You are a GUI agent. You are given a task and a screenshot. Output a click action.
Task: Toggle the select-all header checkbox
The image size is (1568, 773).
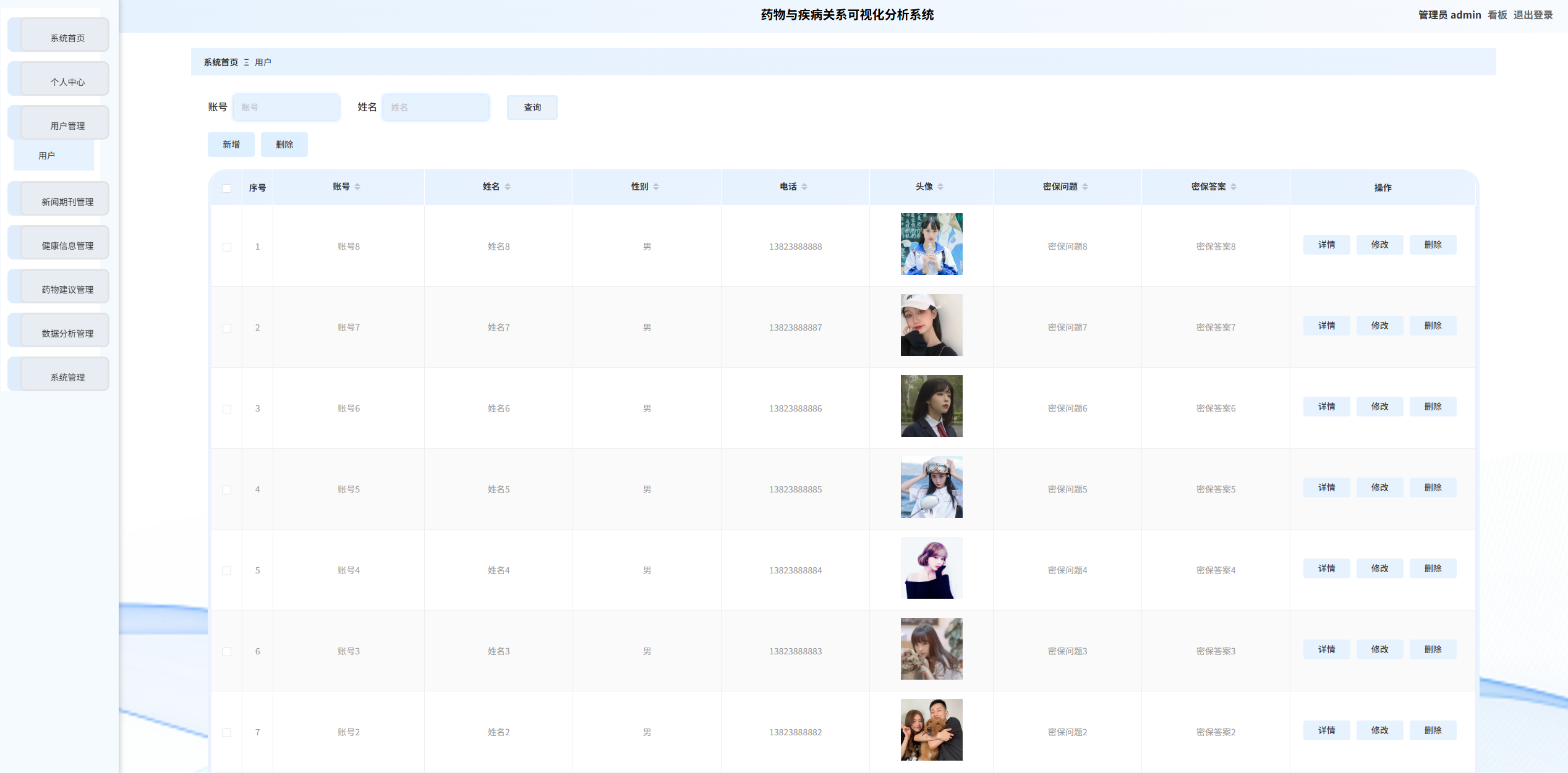(x=227, y=188)
